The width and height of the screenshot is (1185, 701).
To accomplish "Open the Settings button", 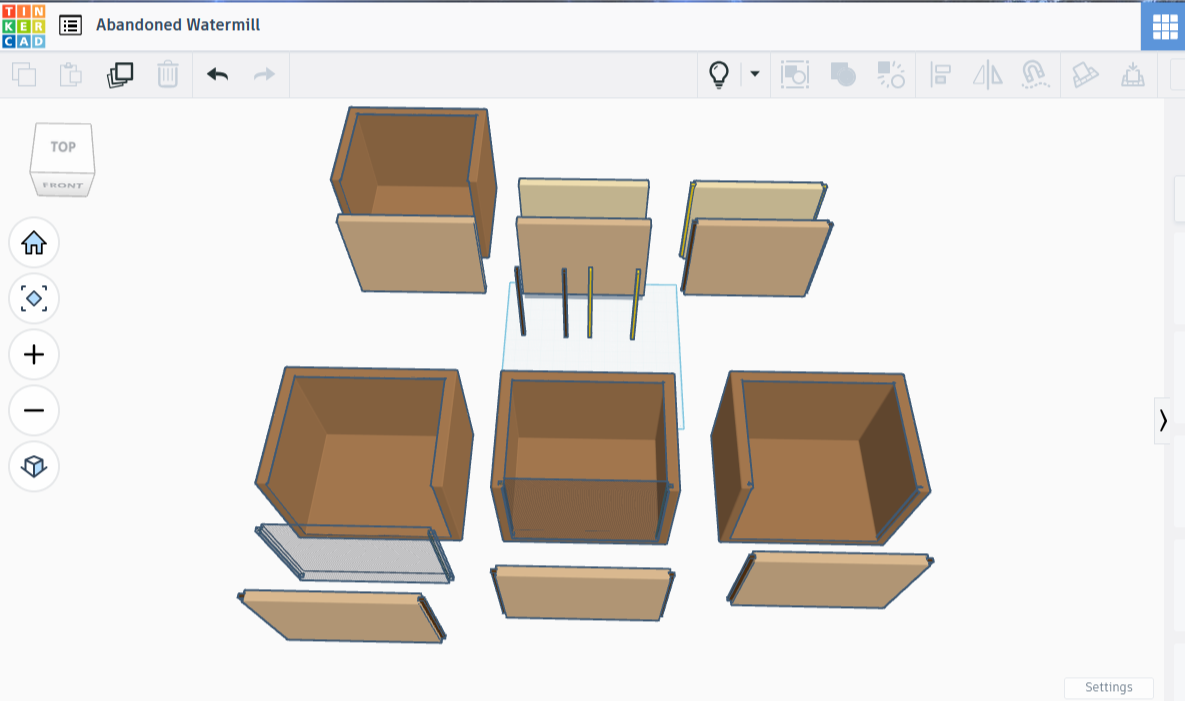I will pos(1109,687).
